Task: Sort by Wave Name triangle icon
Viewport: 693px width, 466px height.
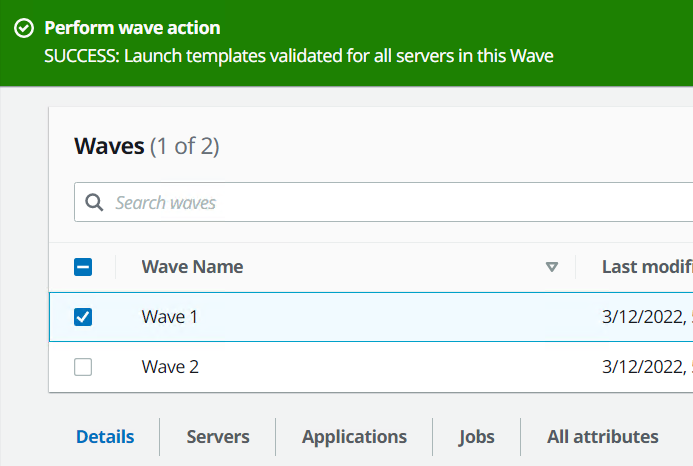Action: tap(552, 267)
